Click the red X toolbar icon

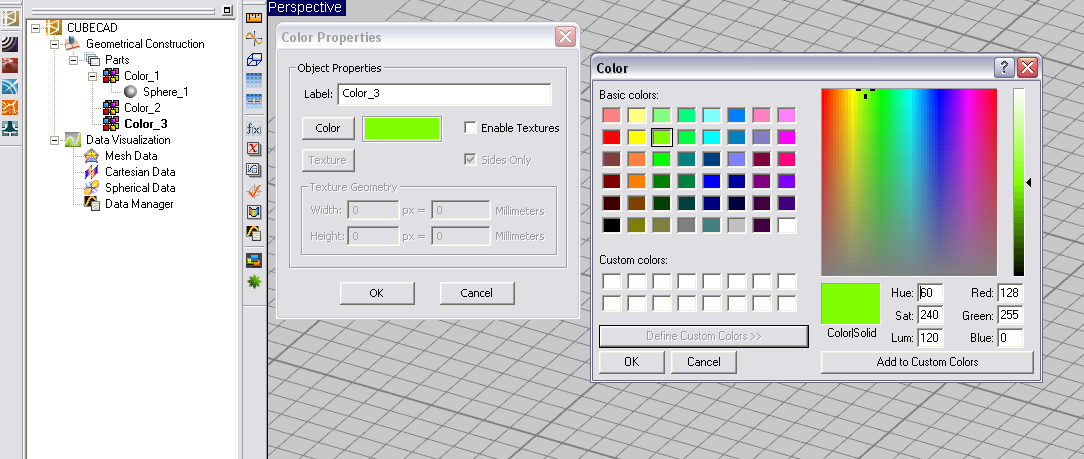click(x=254, y=148)
